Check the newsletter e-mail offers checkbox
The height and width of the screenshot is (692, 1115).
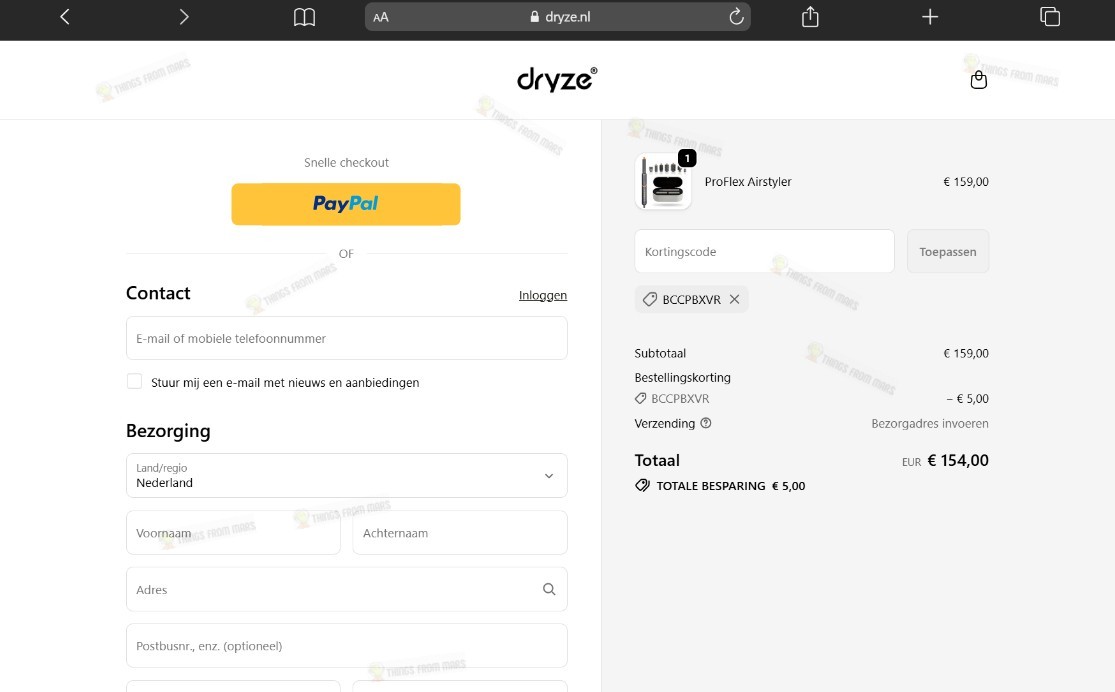[134, 381]
